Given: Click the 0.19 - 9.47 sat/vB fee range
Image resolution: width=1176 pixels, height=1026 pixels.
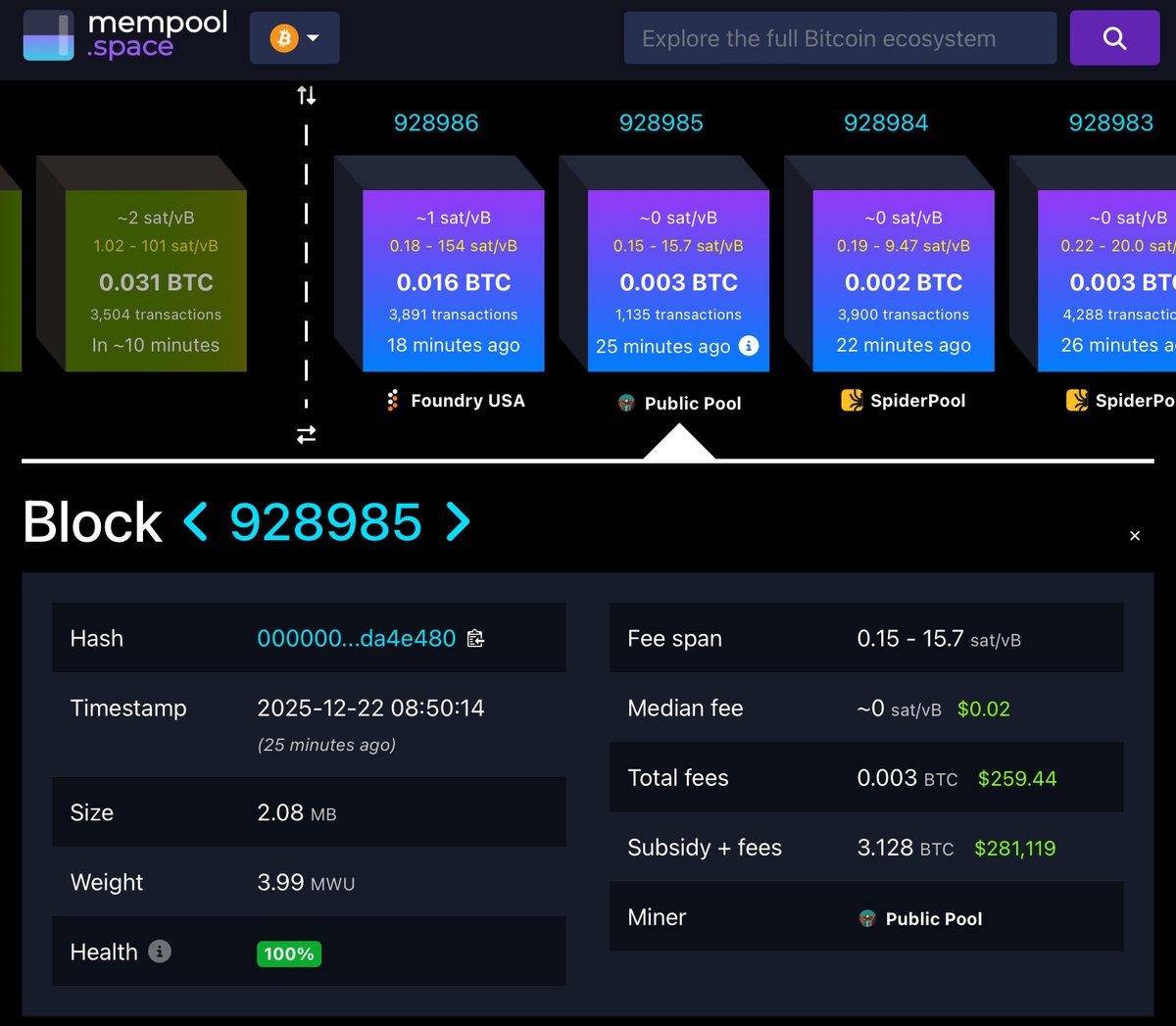Looking at the screenshot, I should click(904, 246).
